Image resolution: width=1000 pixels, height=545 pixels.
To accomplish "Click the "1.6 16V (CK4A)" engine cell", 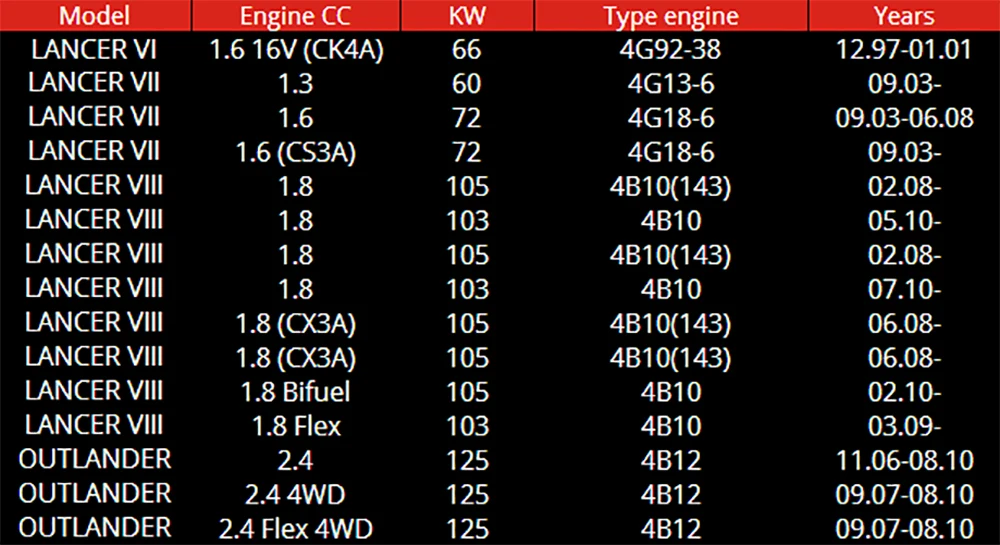I will (297, 50).
